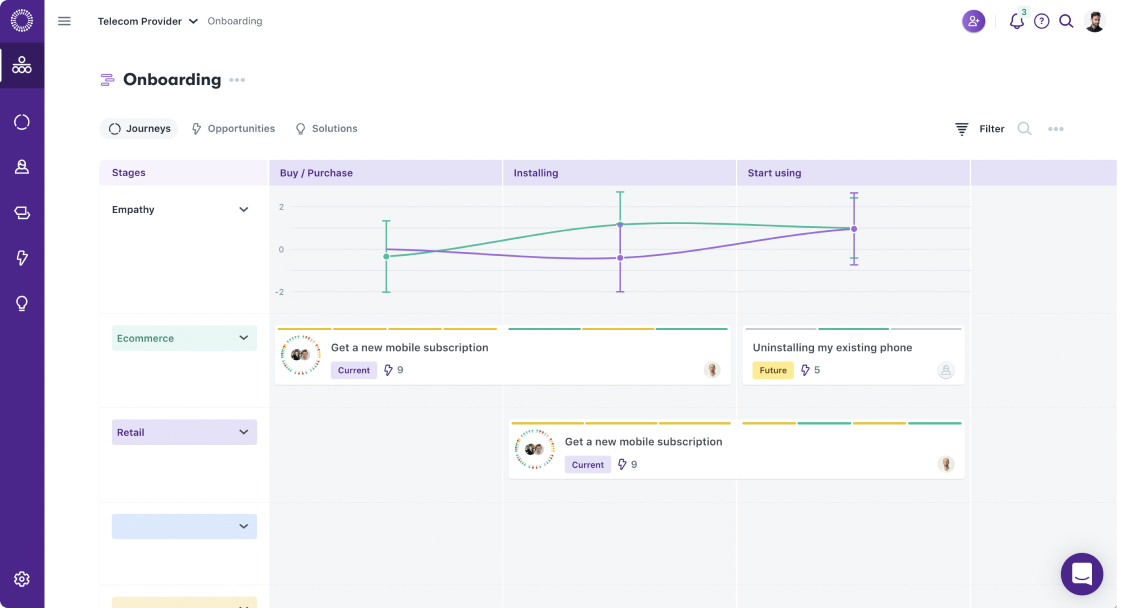
Task: Open Ecommerce 'Get a new mobile subscription' title
Action: pyautogui.click(x=409, y=348)
